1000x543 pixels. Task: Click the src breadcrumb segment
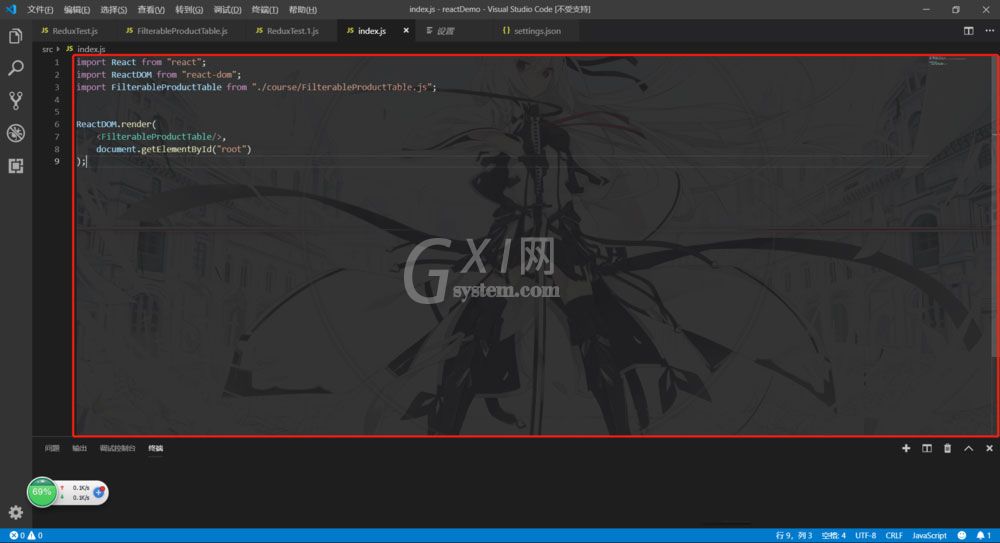click(x=47, y=49)
